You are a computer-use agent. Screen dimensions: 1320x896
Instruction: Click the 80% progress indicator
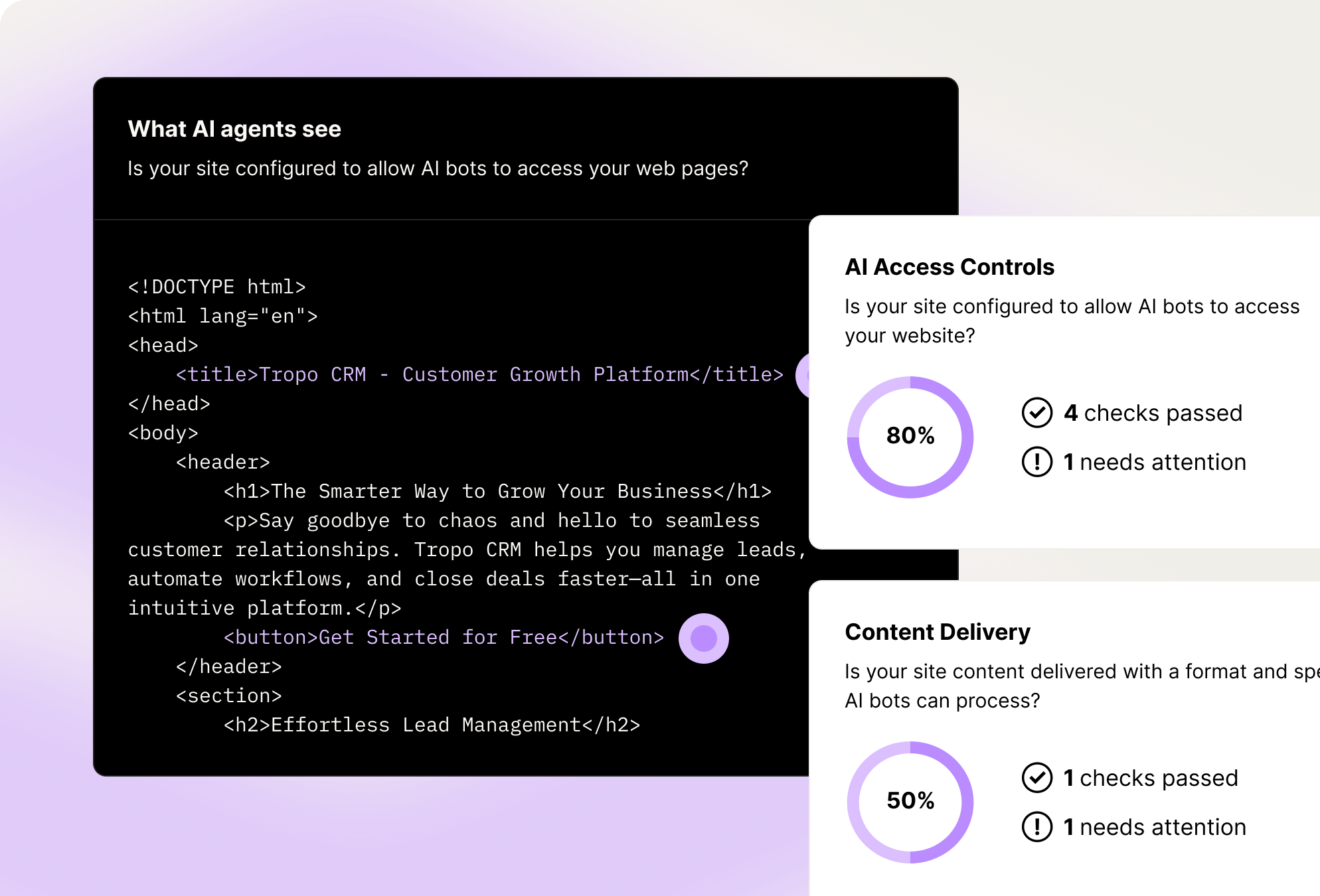[x=910, y=436]
